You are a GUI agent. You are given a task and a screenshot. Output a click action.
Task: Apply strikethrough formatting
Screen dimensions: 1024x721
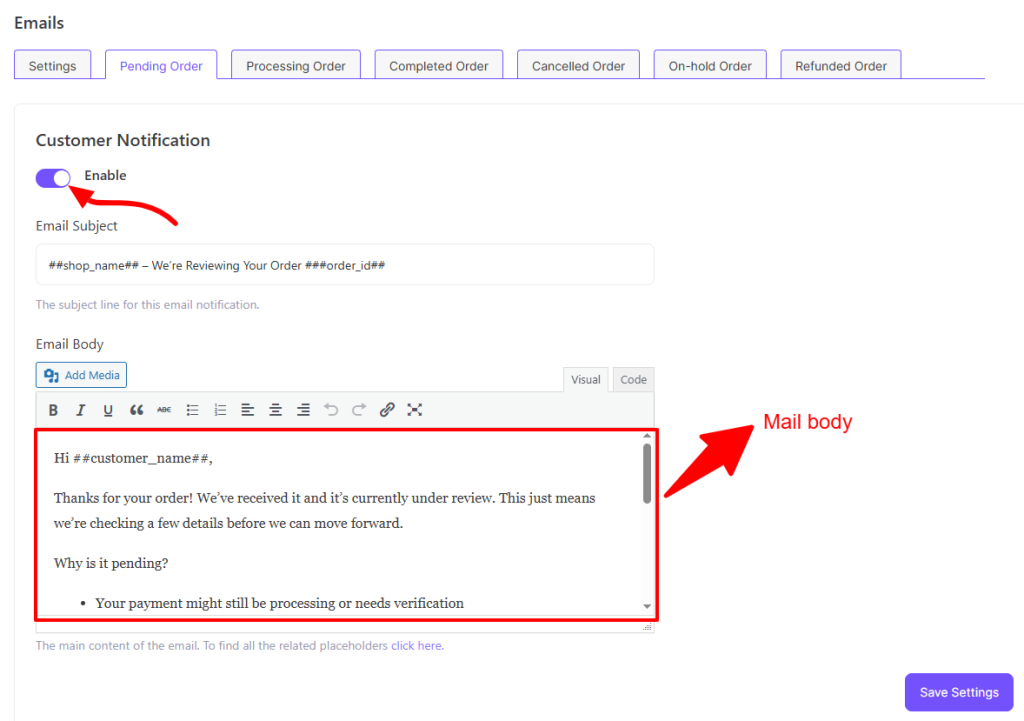163,409
